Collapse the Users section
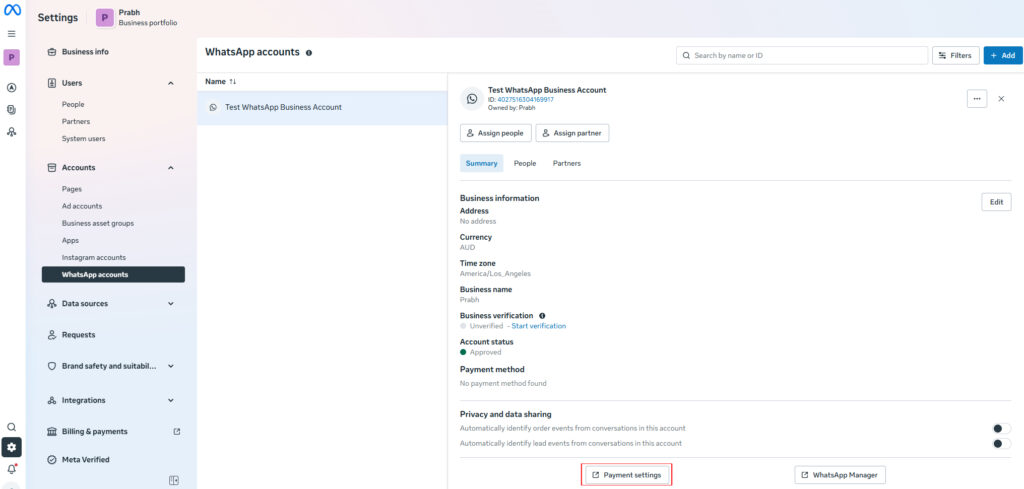This screenshot has width=1024, height=489. point(171,84)
